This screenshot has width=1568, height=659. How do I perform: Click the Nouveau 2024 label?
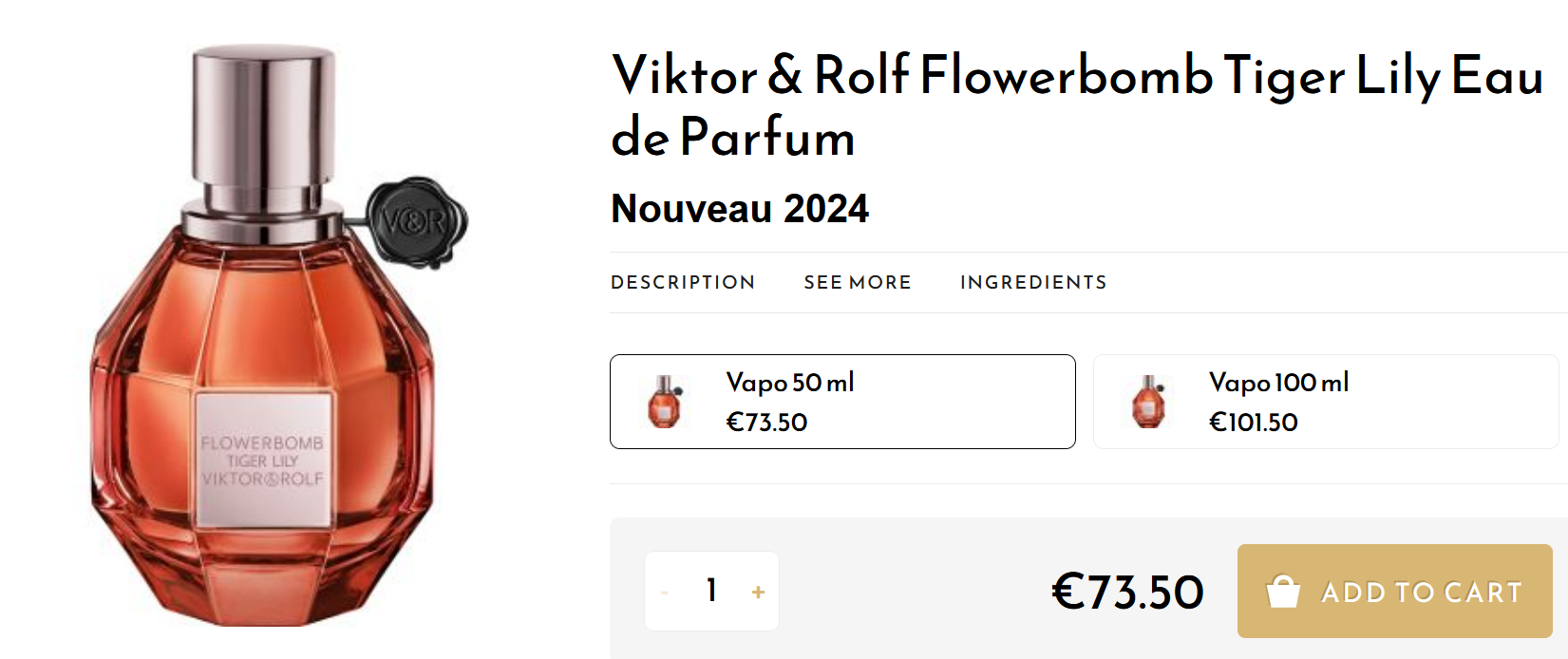coord(740,209)
